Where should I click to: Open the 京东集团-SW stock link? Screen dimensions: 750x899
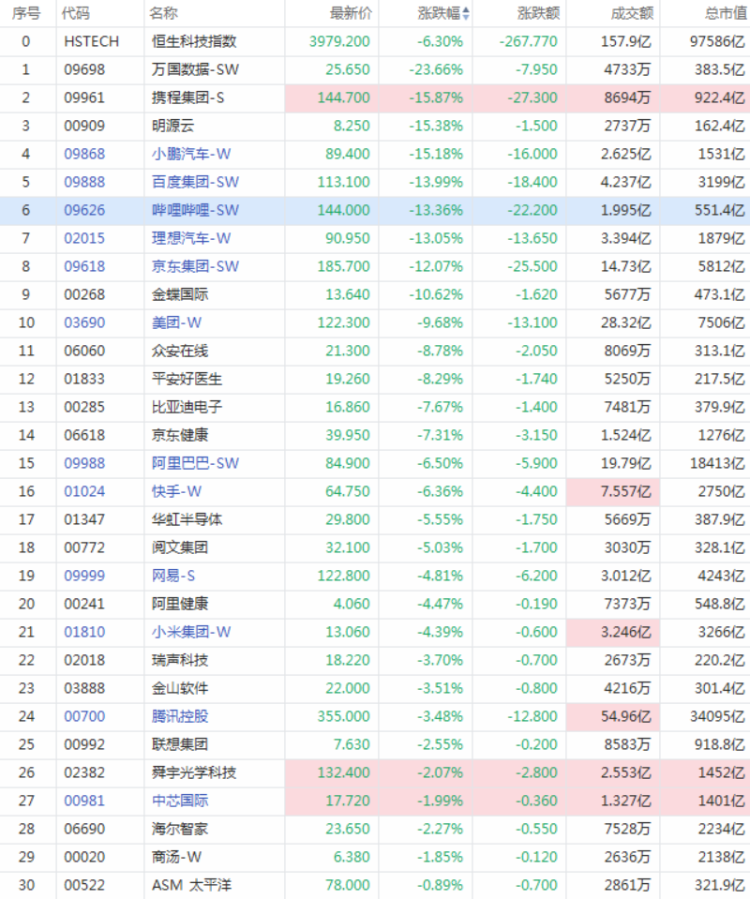pos(195,267)
